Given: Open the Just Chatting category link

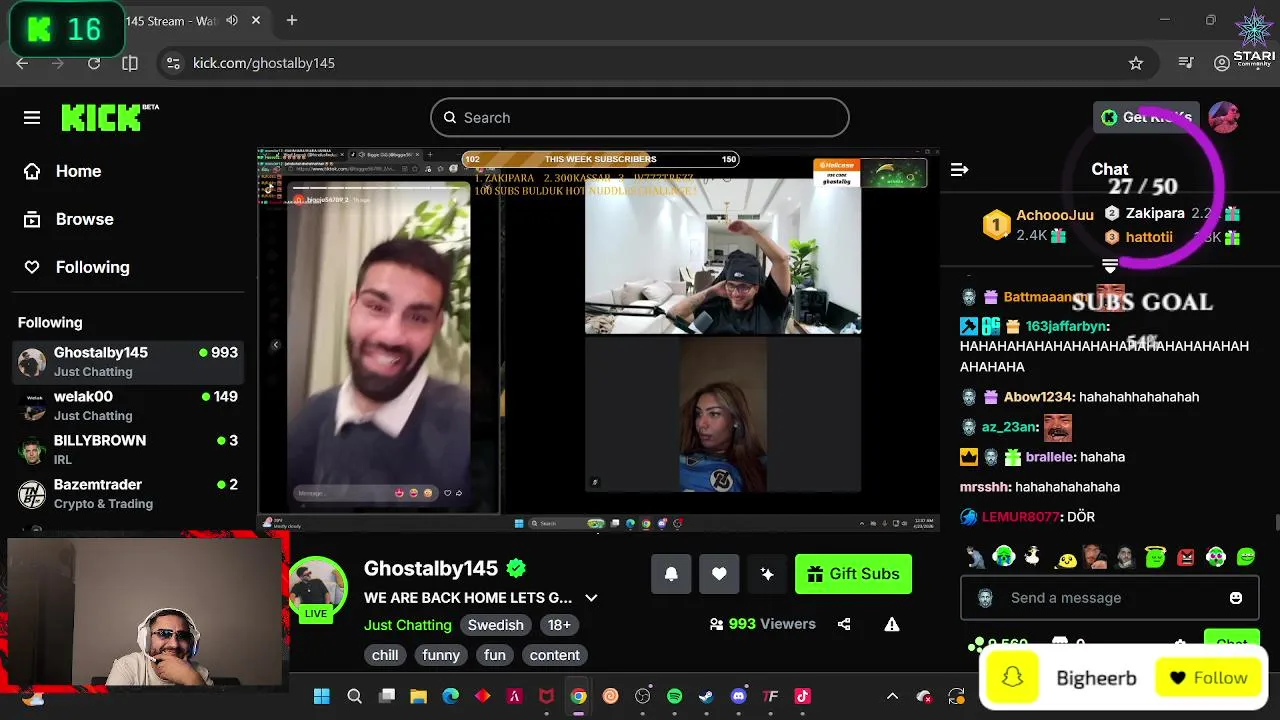Looking at the screenshot, I should point(408,625).
